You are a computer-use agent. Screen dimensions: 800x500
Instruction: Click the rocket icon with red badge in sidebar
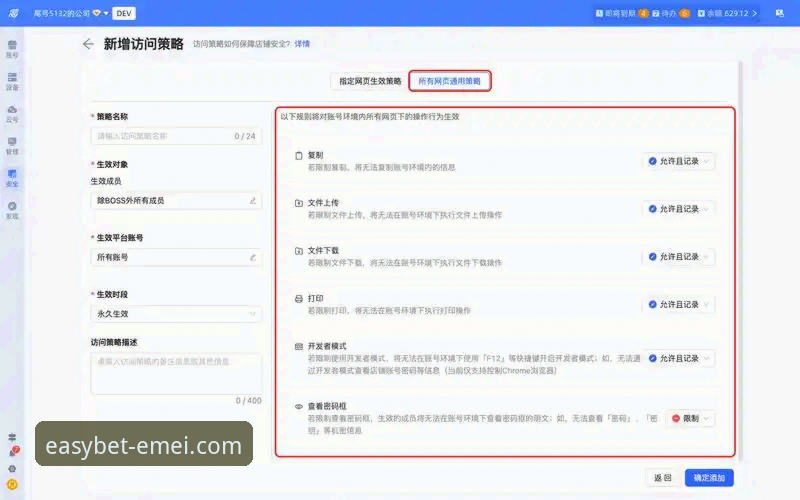14,451
